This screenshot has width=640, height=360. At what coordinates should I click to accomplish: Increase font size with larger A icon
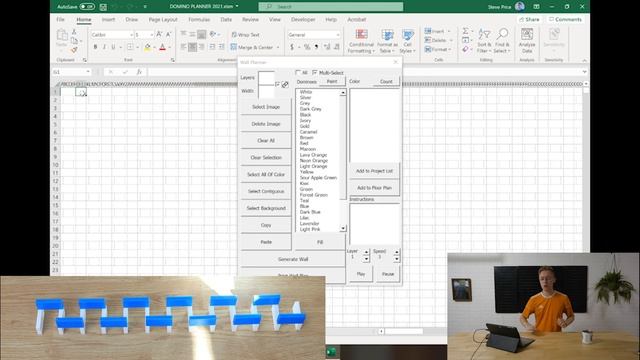coord(159,35)
